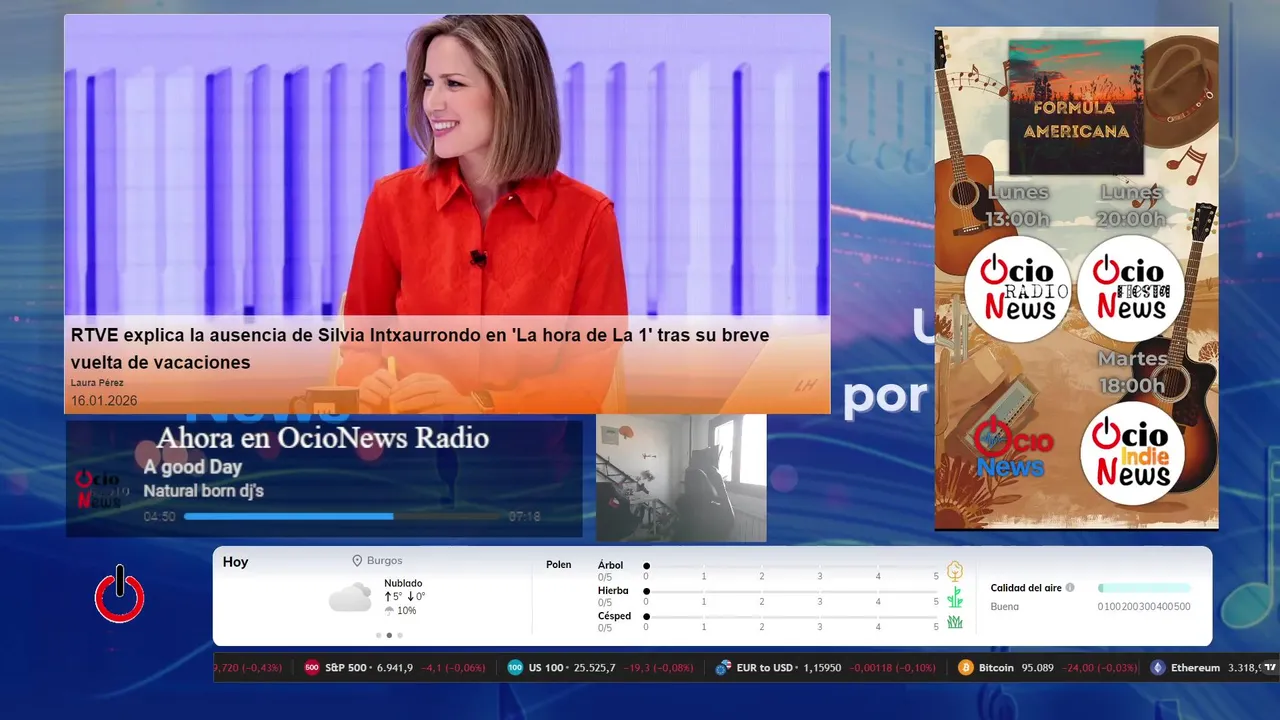Click the article date 16.01.2026

point(104,401)
